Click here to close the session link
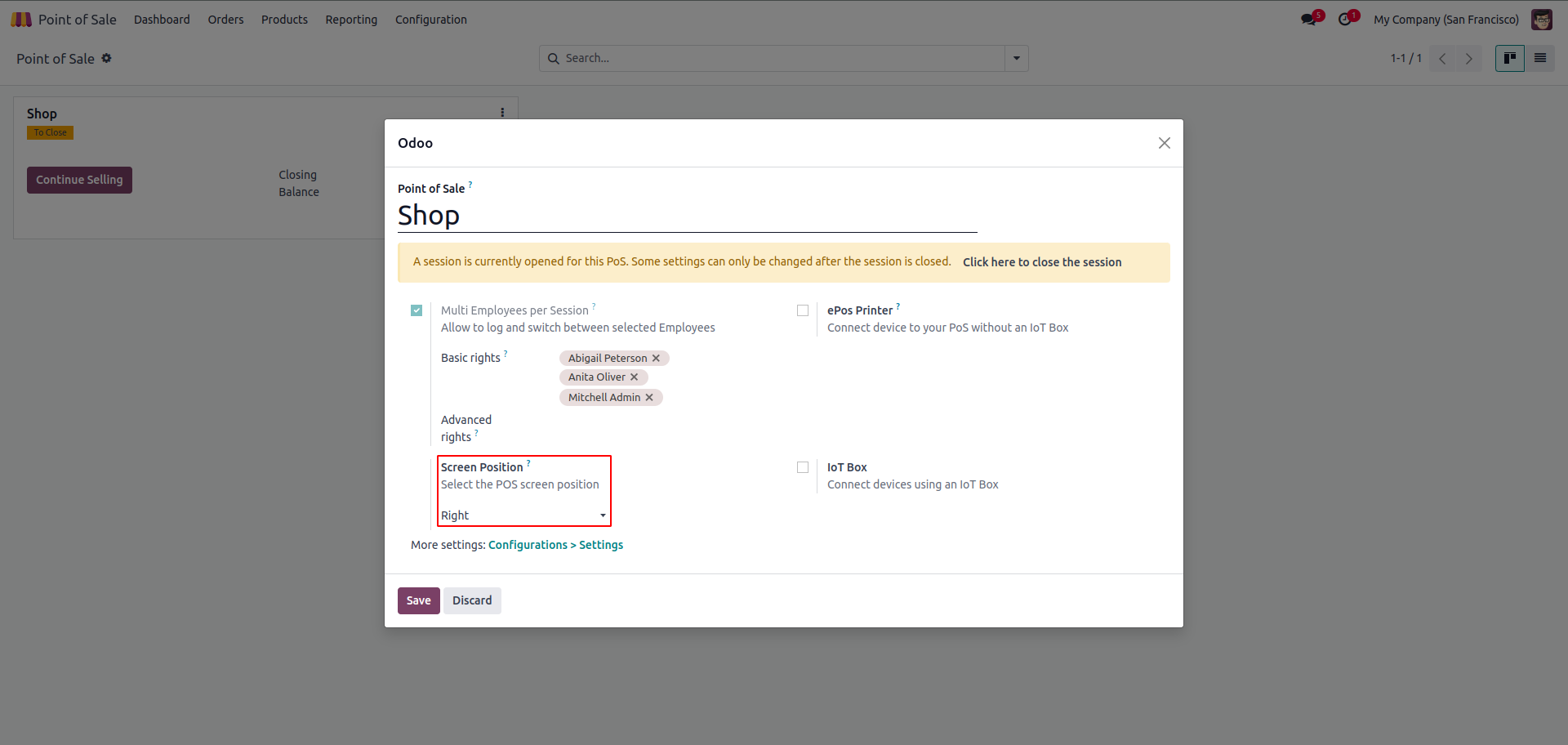Image resolution: width=1568 pixels, height=745 pixels. (1042, 262)
